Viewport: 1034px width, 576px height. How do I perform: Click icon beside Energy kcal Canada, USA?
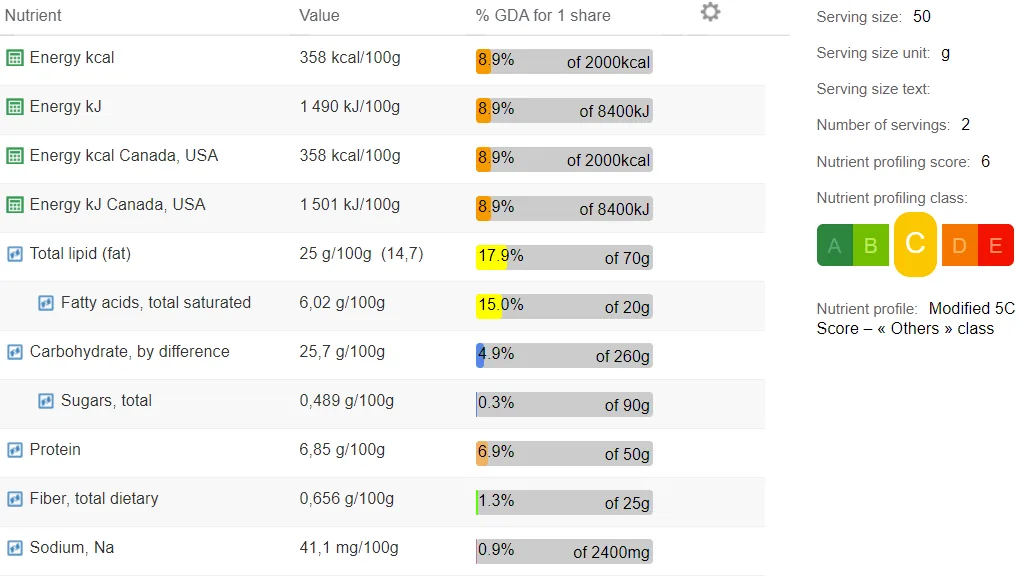[15, 156]
